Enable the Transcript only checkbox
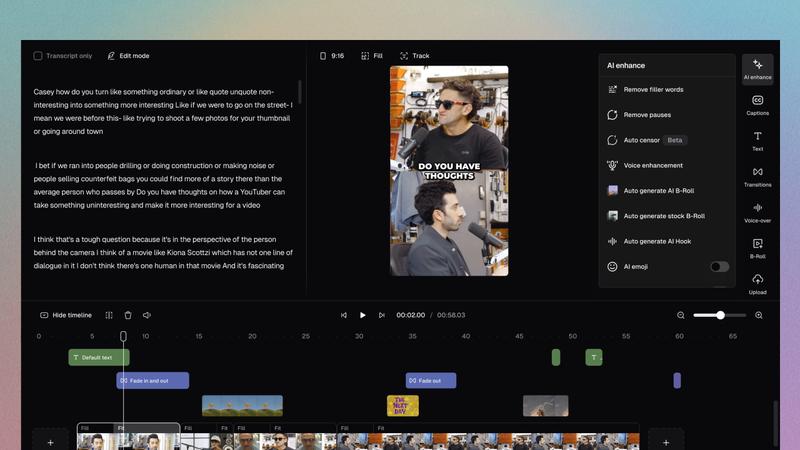 tap(38, 56)
